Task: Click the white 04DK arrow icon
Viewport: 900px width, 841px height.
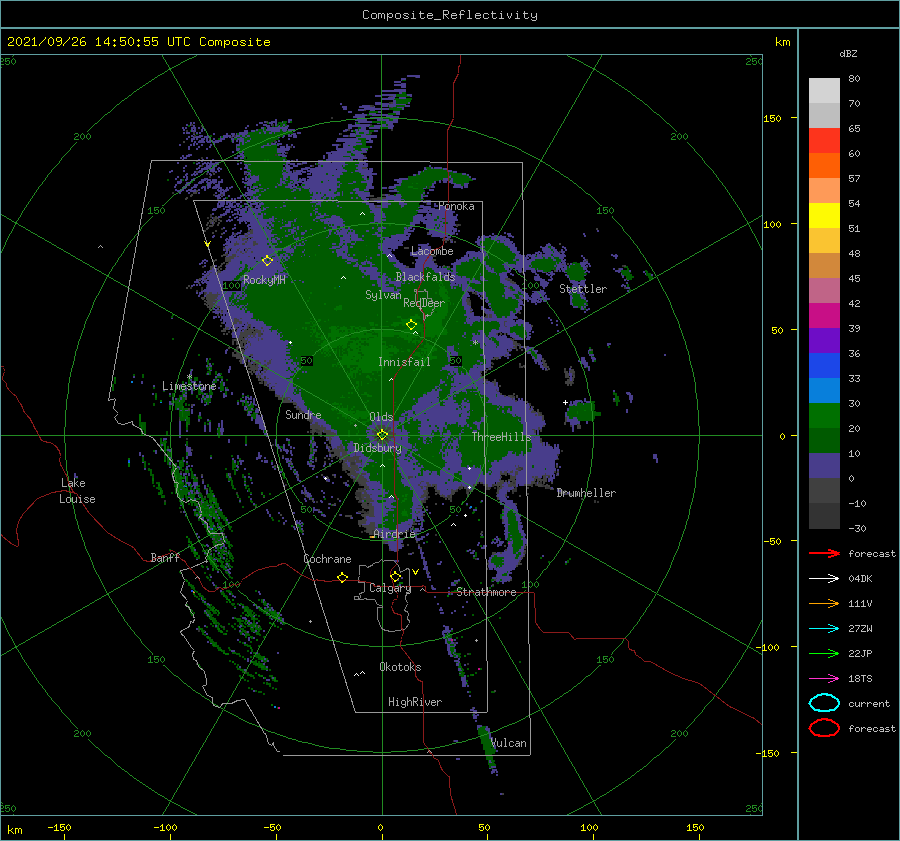Action: (x=824, y=578)
